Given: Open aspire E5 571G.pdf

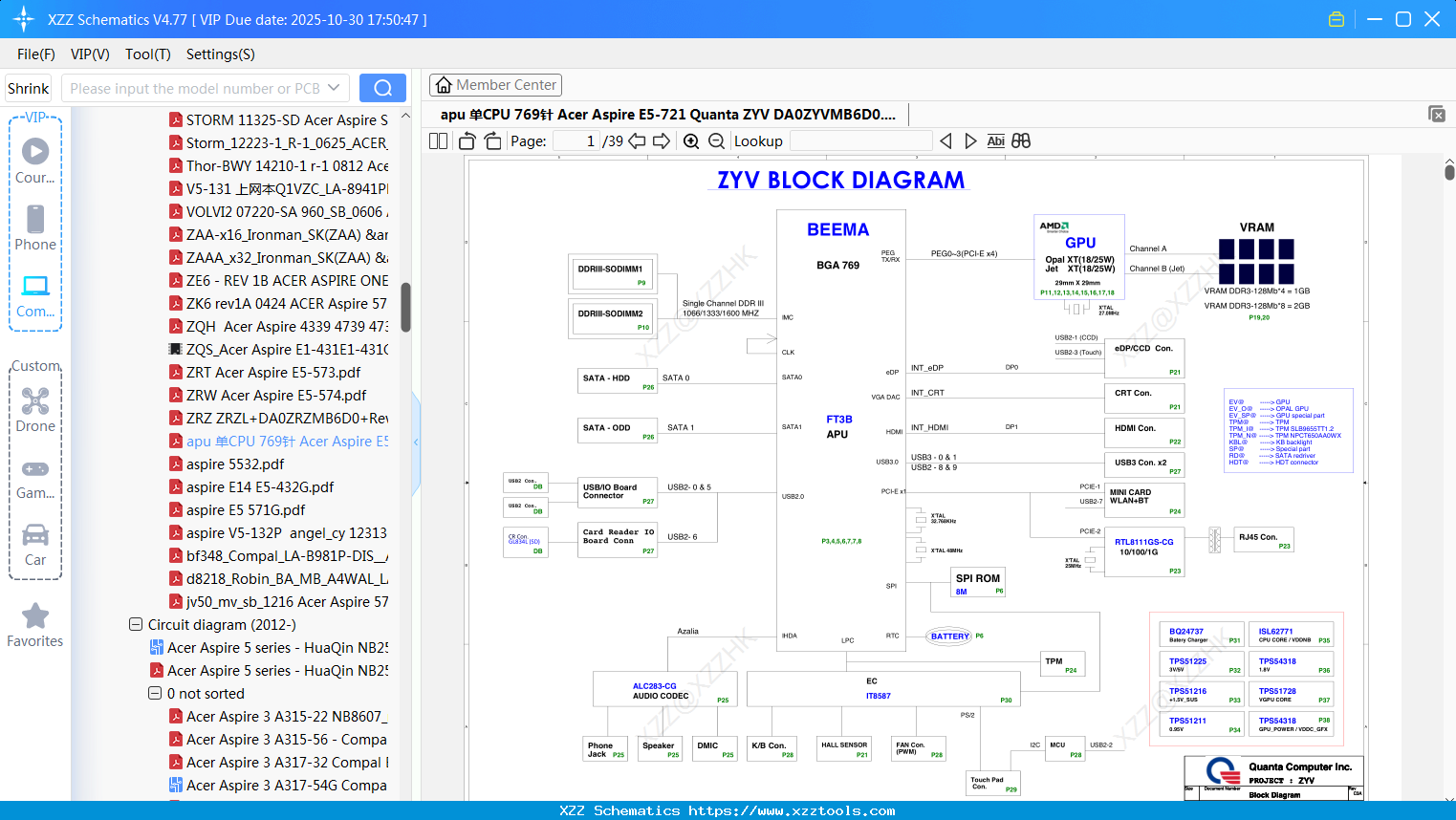Looking at the screenshot, I should click(x=237, y=510).
